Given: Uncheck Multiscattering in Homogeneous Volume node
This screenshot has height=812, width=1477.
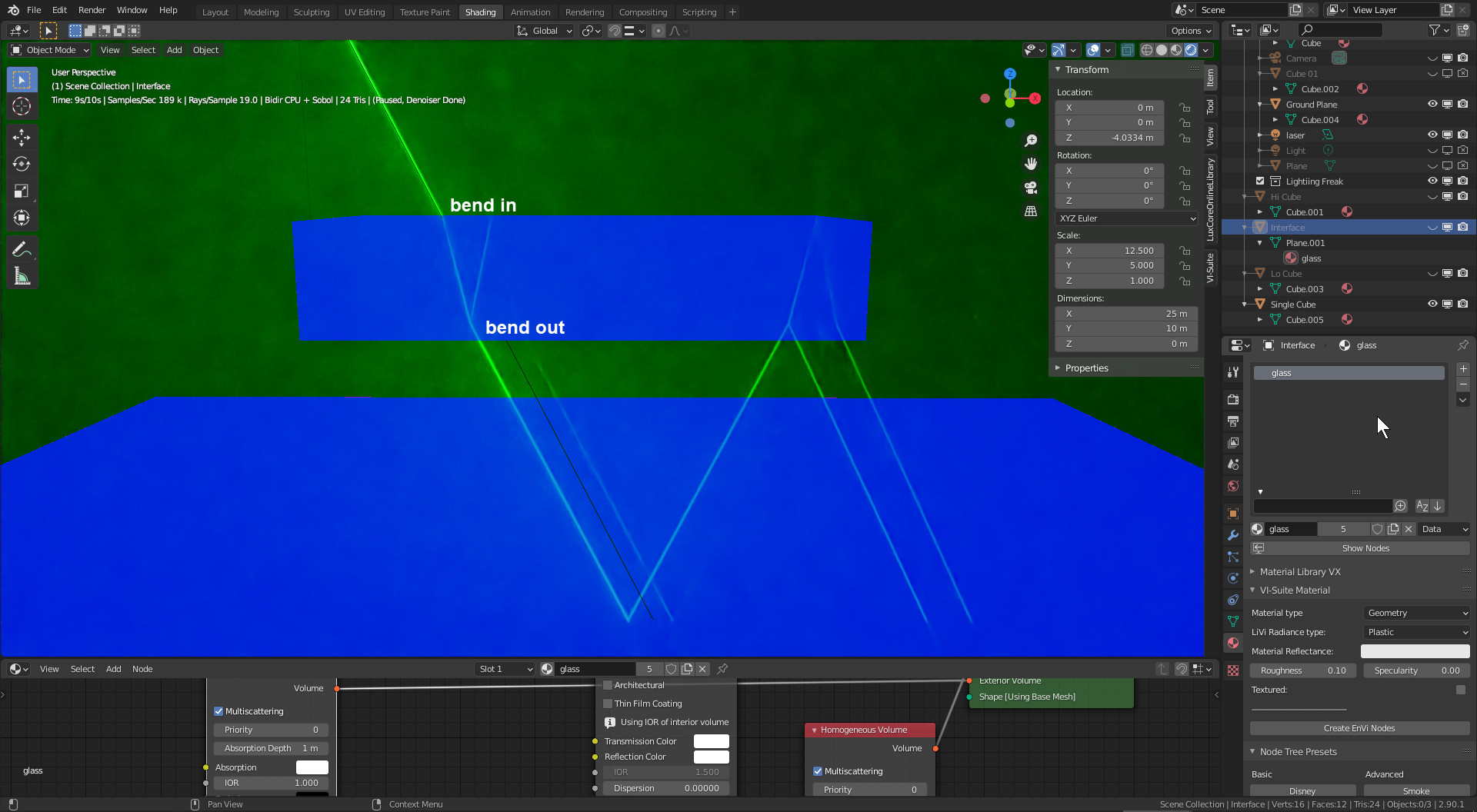Looking at the screenshot, I should [x=818, y=771].
